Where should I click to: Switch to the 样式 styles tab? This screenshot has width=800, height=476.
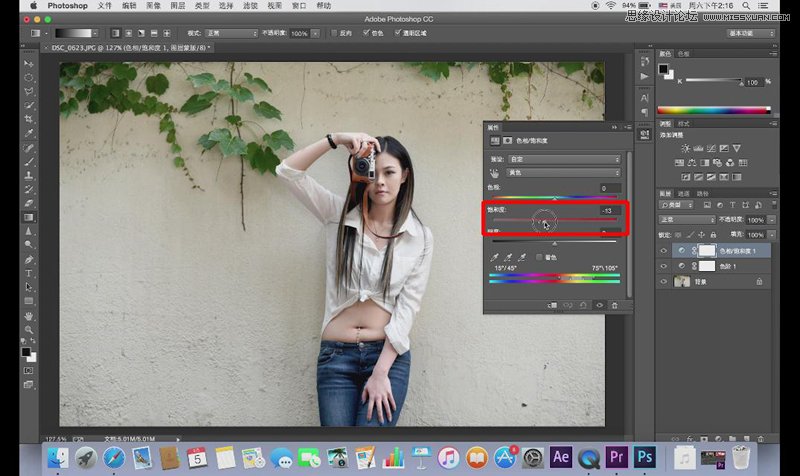[683, 124]
